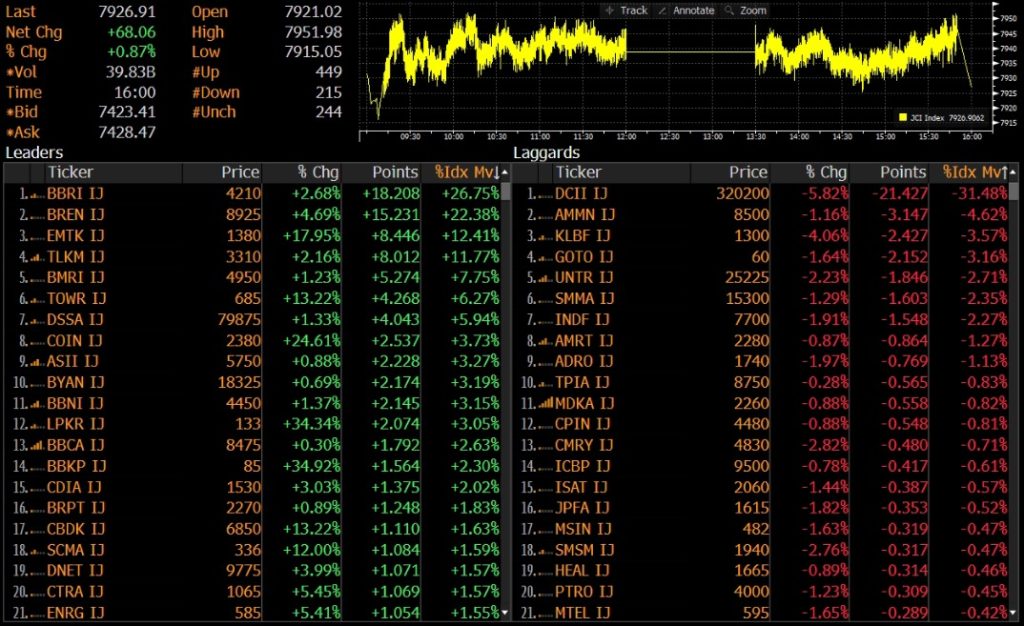Select the GOTO IJ ticker

[584, 257]
